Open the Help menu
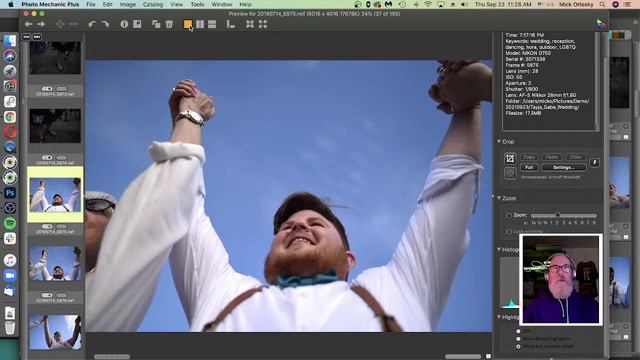The width and height of the screenshot is (640, 360). coord(245,4)
